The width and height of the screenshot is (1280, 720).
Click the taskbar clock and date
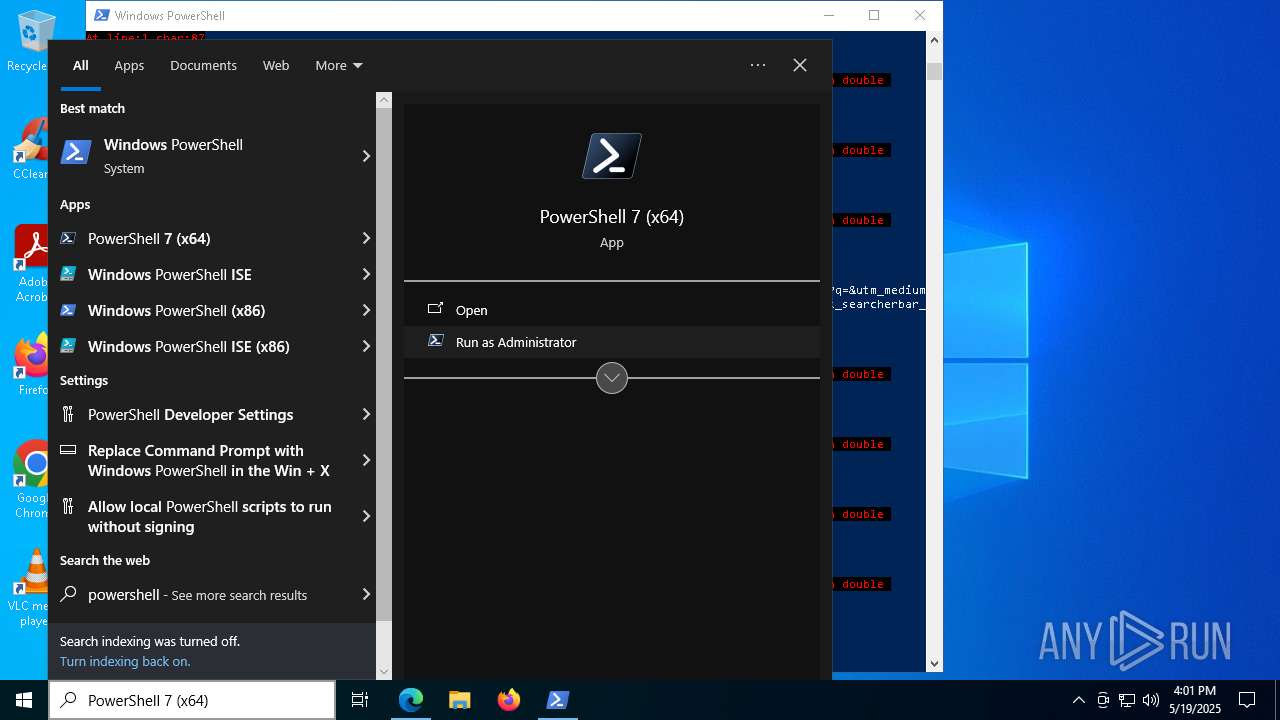pyautogui.click(x=1195, y=700)
